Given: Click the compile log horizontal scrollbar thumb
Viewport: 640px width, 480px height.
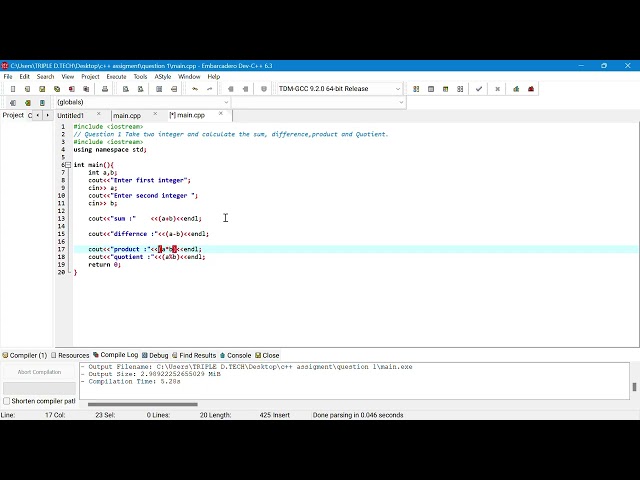Looking at the screenshot, I should 143,404.
